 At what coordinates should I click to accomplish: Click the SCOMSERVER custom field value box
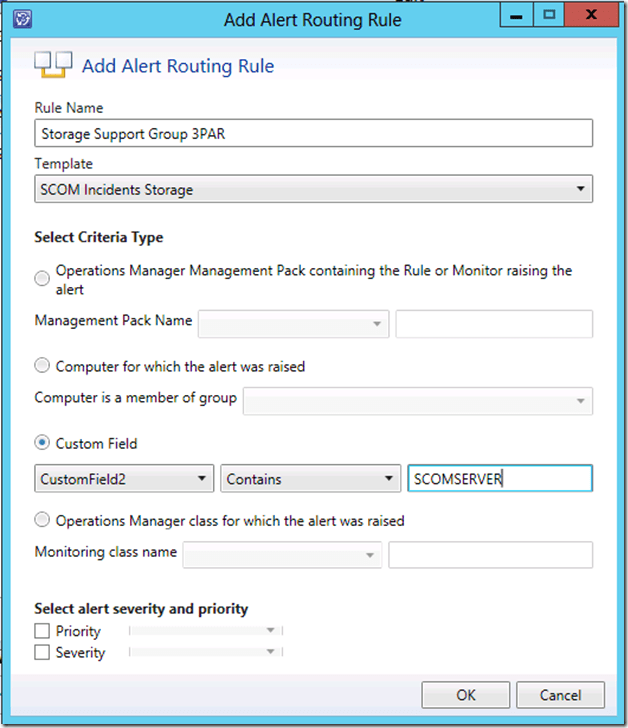[499, 479]
